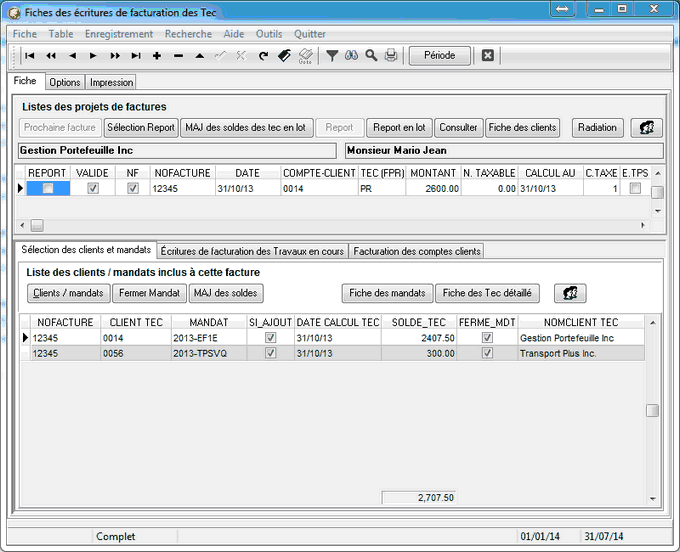Click the invoice grid horizontal scrollbar thumb

[x=37, y=225]
